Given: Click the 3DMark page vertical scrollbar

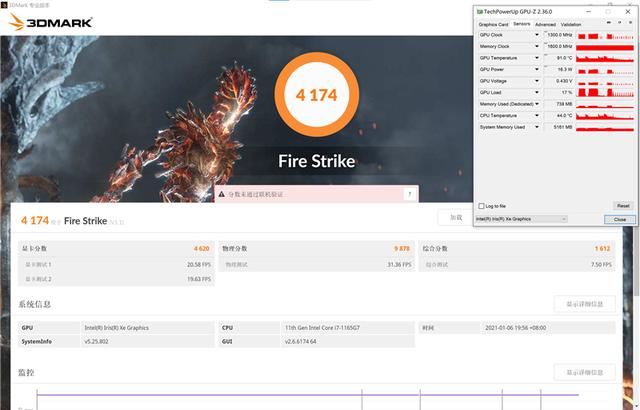Looking at the screenshot, I should tap(636, 261).
